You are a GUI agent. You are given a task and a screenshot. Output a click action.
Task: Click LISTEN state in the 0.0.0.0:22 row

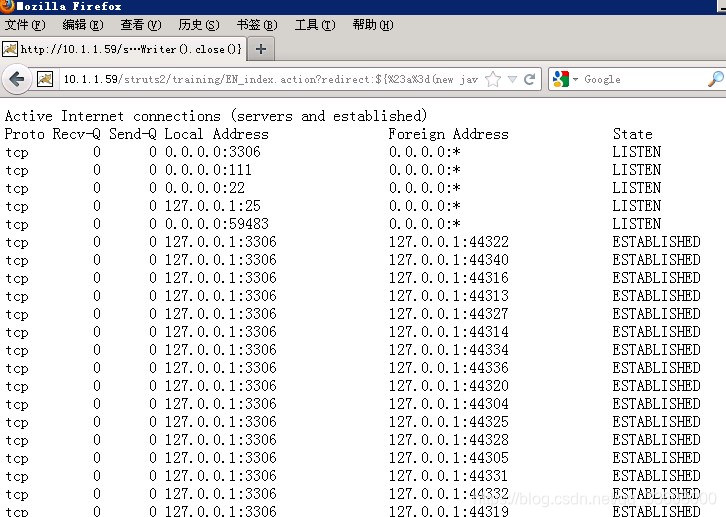637,188
